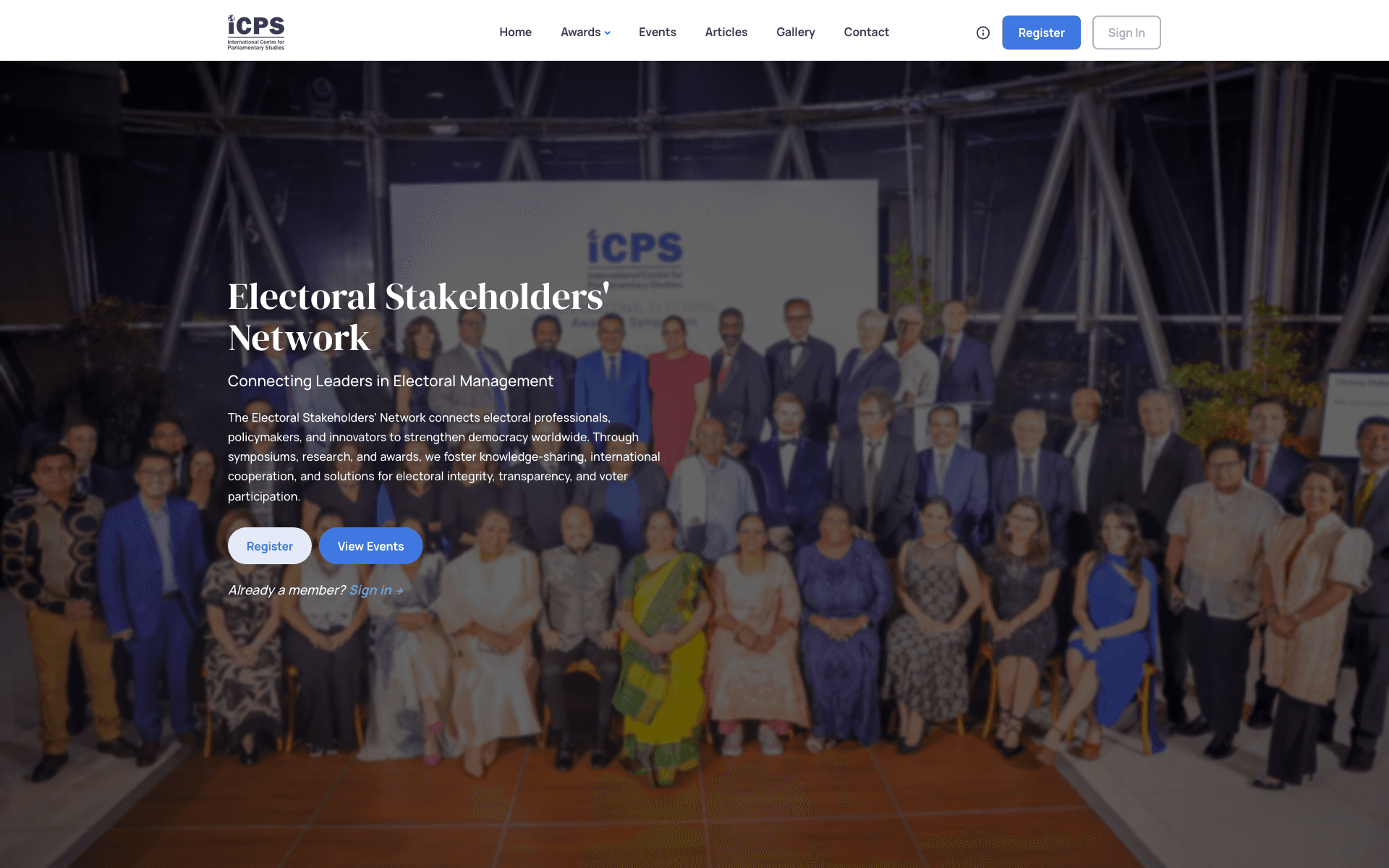
Task: Select Contact in the navigation bar
Action: (x=866, y=32)
